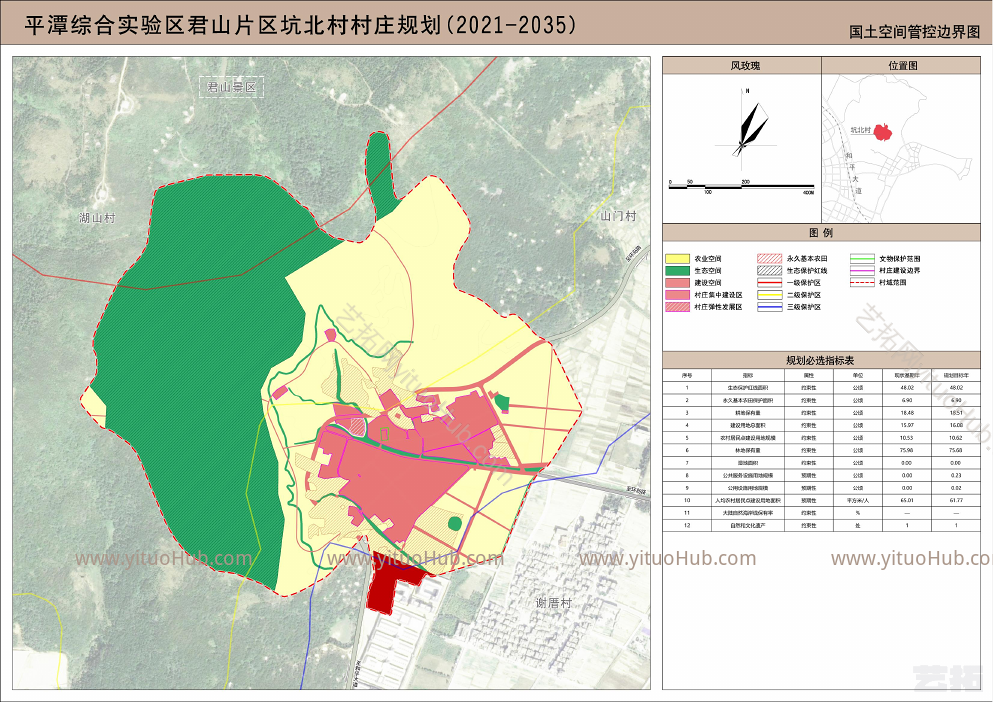The width and height of the screenshot is (993, 702).
Task: Click the 10.62 target value in row 5
Action: (x=956, y=438)
